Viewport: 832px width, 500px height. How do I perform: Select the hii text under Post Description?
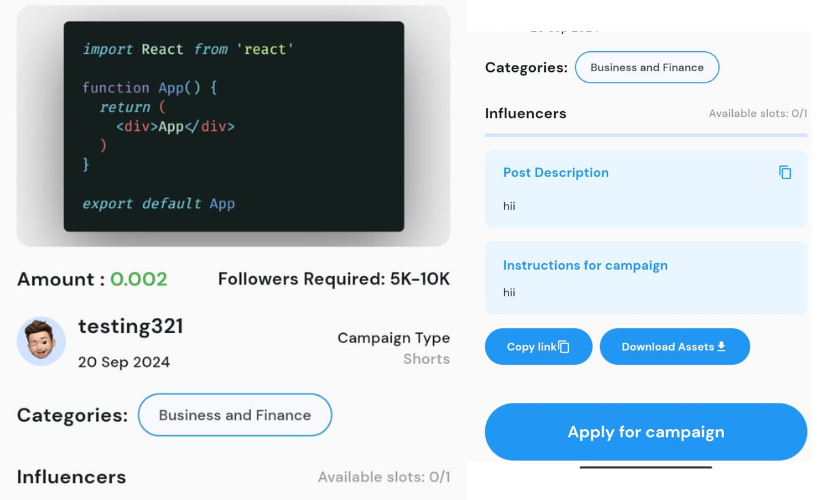click(x=509, y=206)
